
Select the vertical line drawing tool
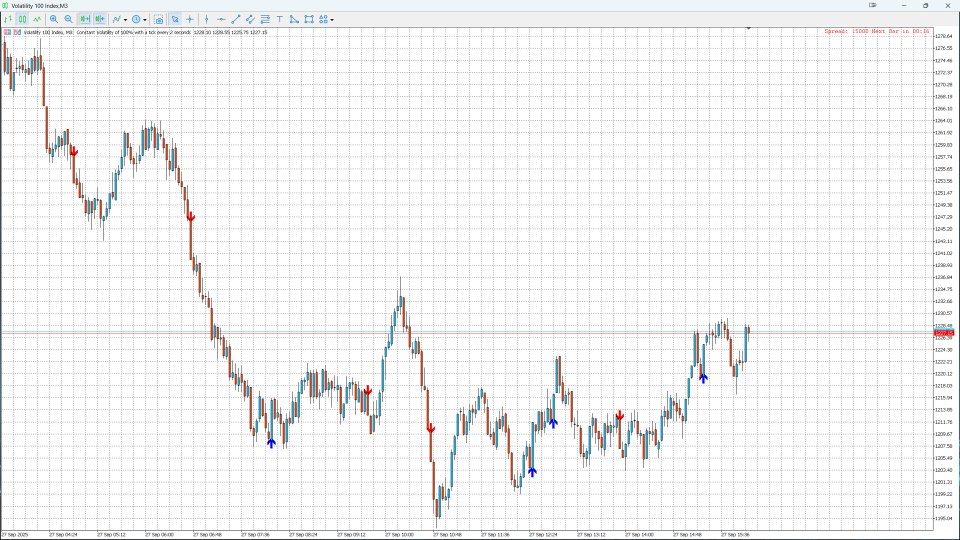click(206, 20)
